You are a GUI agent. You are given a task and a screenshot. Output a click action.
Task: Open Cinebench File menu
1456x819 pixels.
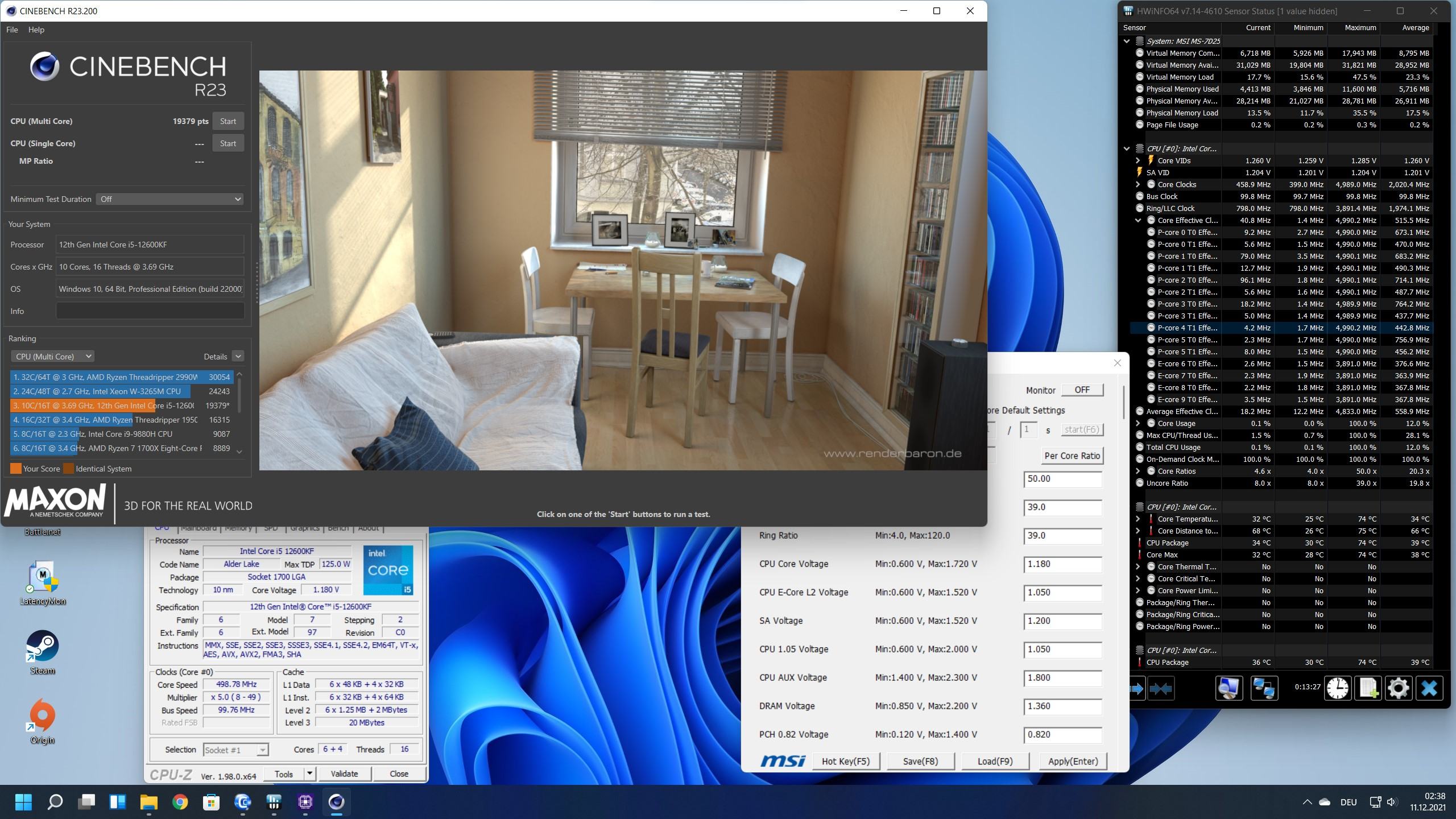(12, 30)
